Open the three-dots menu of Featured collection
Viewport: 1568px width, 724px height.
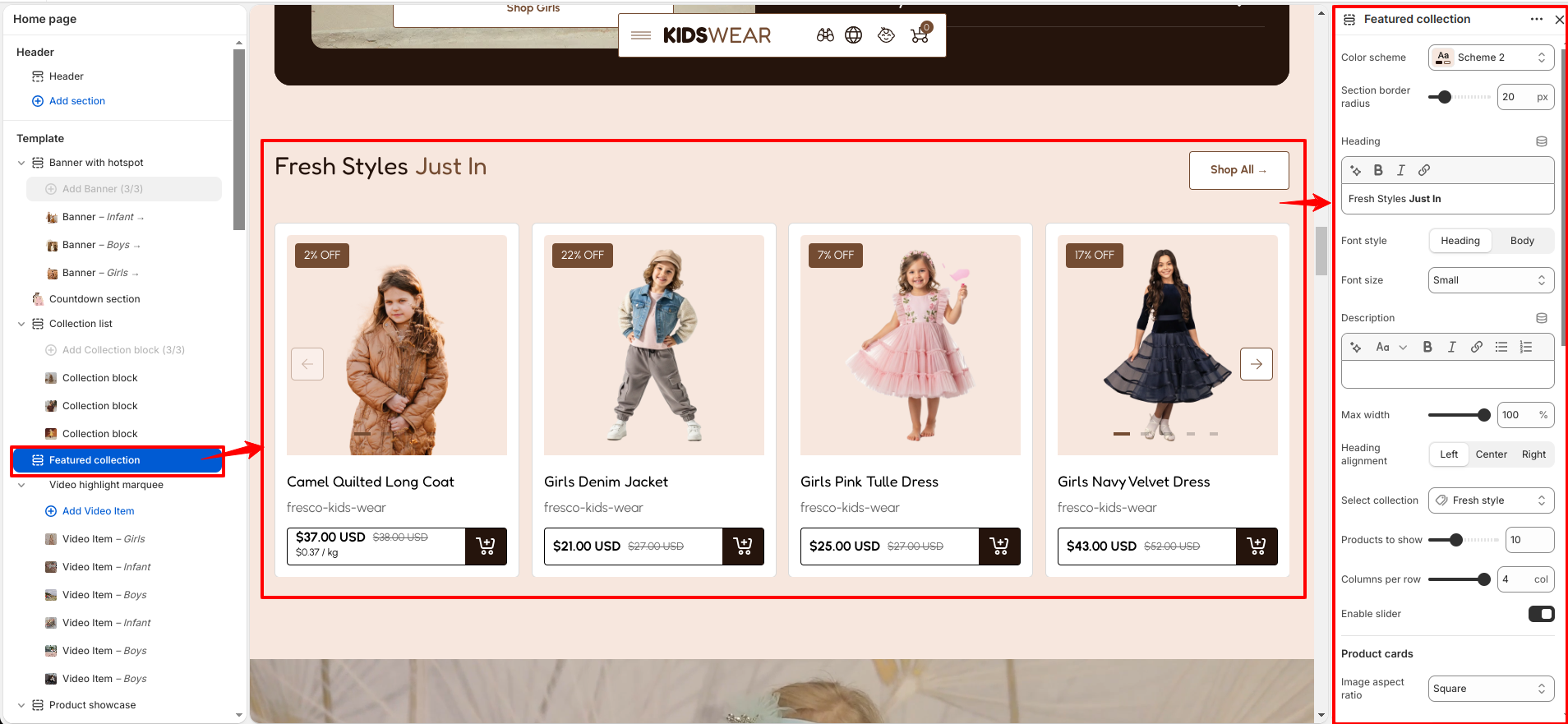pos(1537,19)
